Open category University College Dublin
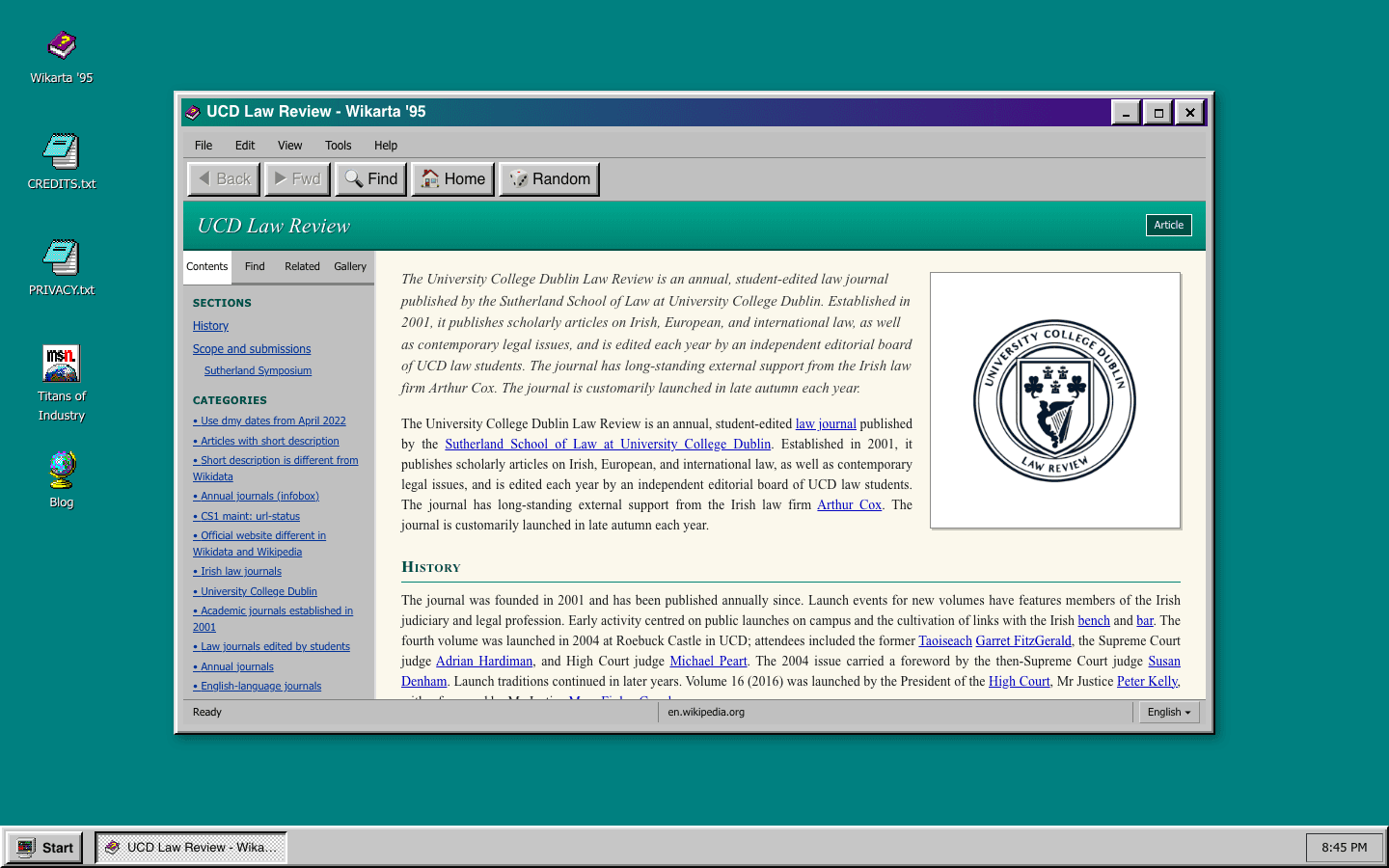Image resolution: width=1389 pixels, height=868 pixels. [255, 591]
